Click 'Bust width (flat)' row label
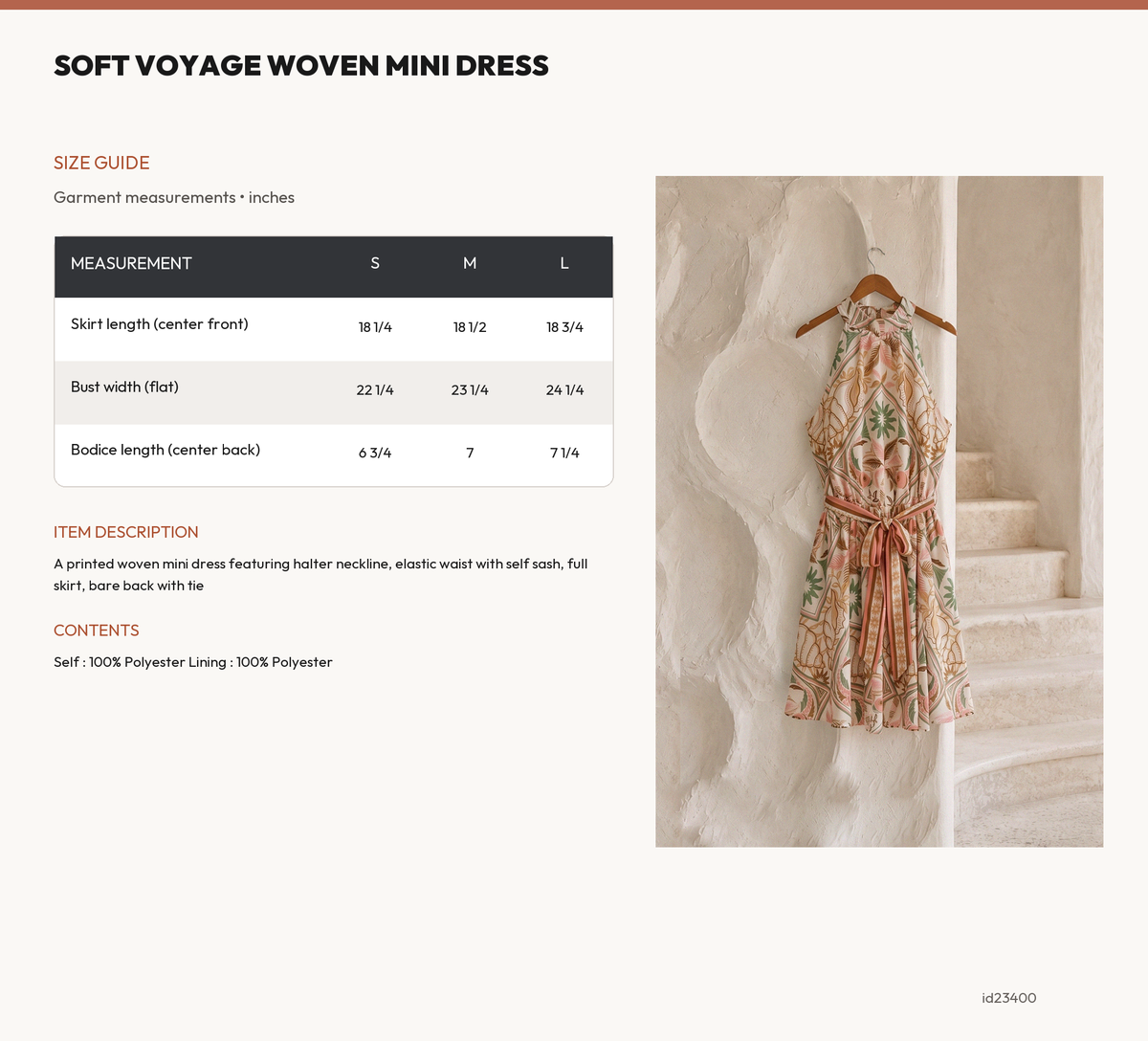Image resolution: width=1148 pixels, height=1041 pixels. (124, 388)
